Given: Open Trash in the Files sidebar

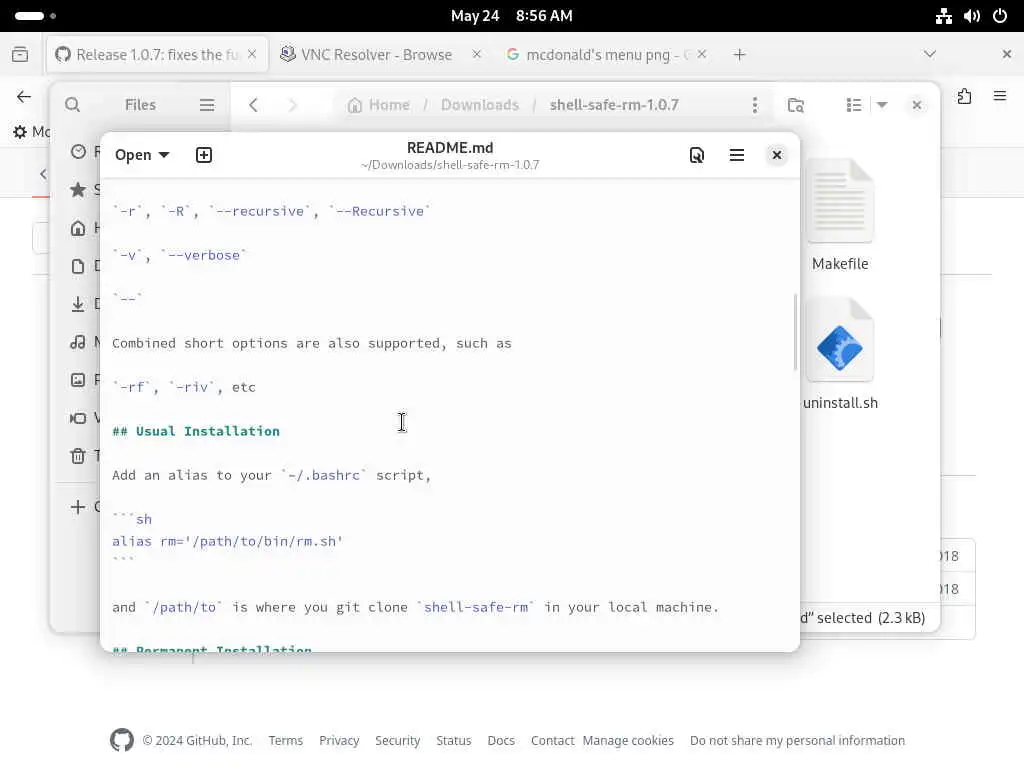Looking at the screenshot, I should (x=78, y=455).
